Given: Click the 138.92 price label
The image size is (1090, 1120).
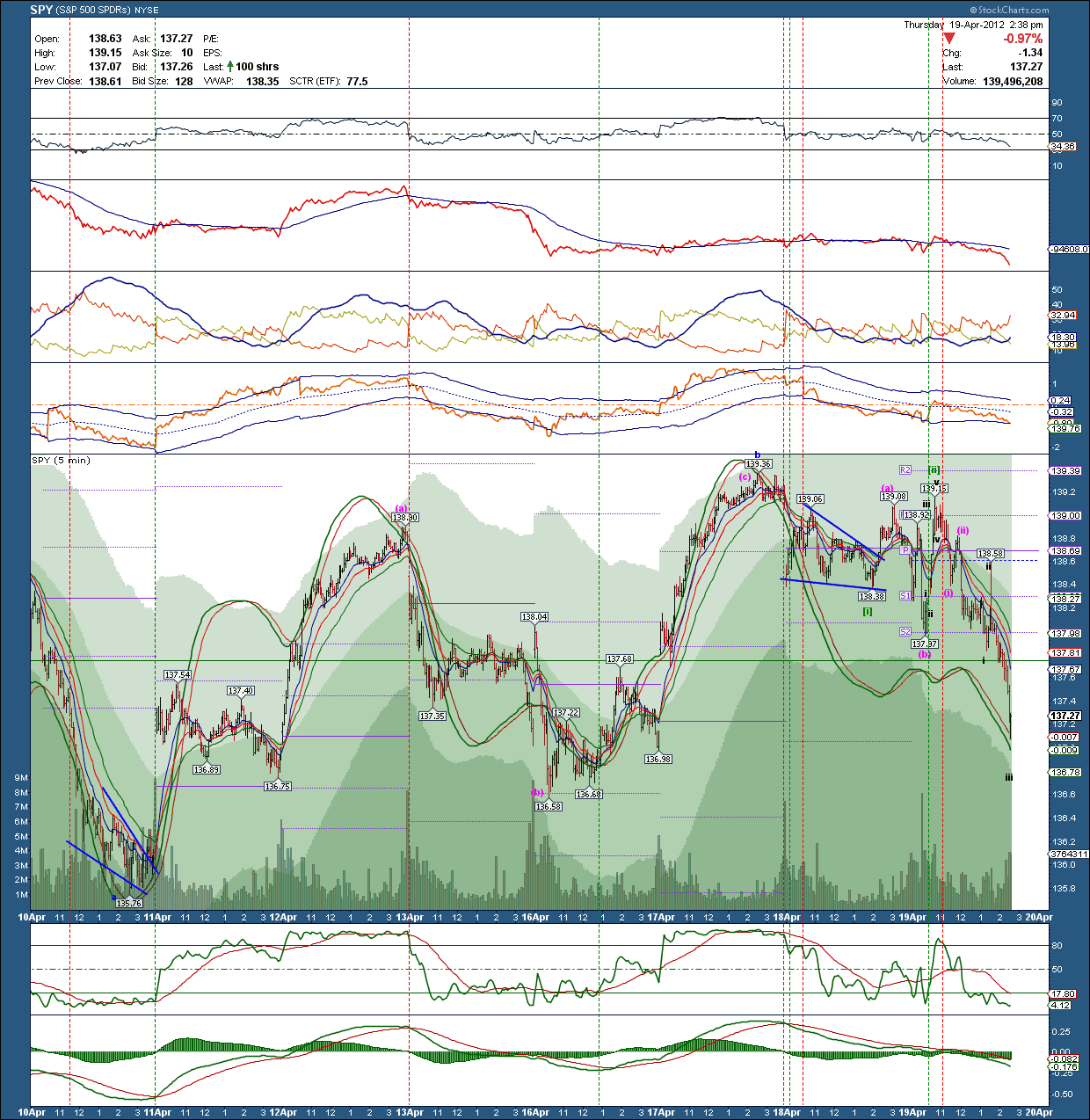Looking at the screenshot, I should (916, 515).
